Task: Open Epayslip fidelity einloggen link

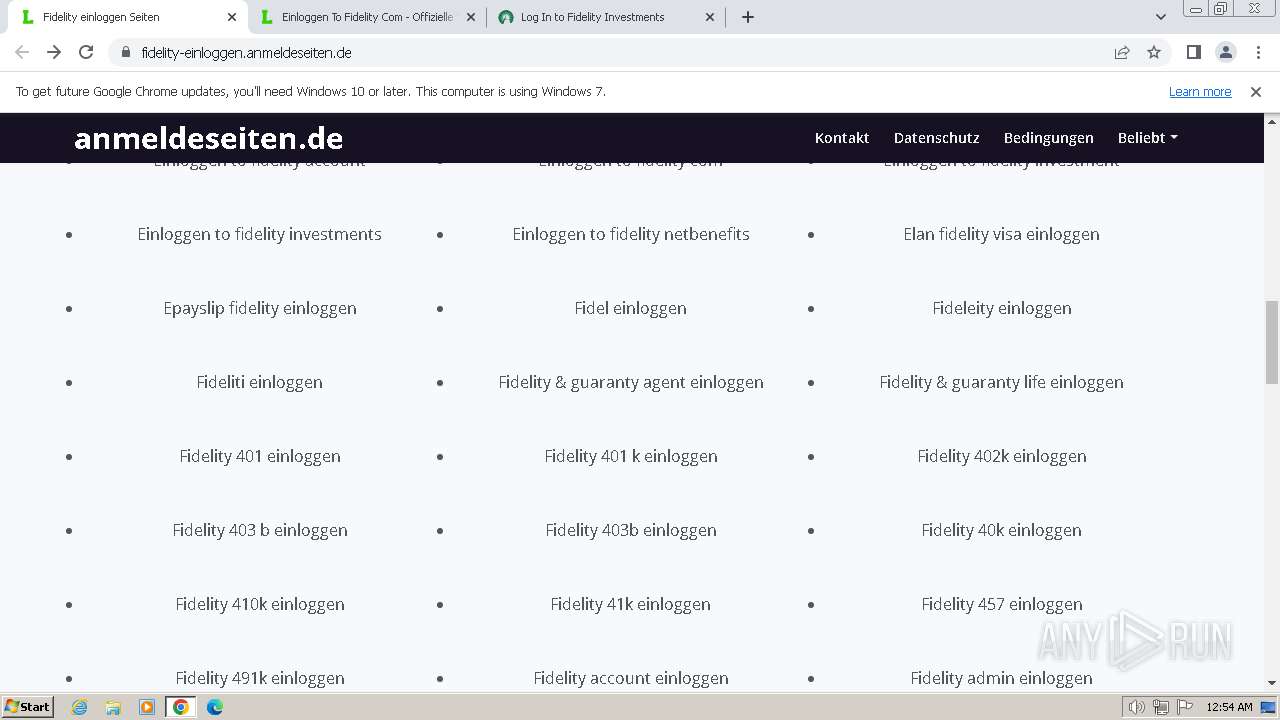Action: point(260,308)
